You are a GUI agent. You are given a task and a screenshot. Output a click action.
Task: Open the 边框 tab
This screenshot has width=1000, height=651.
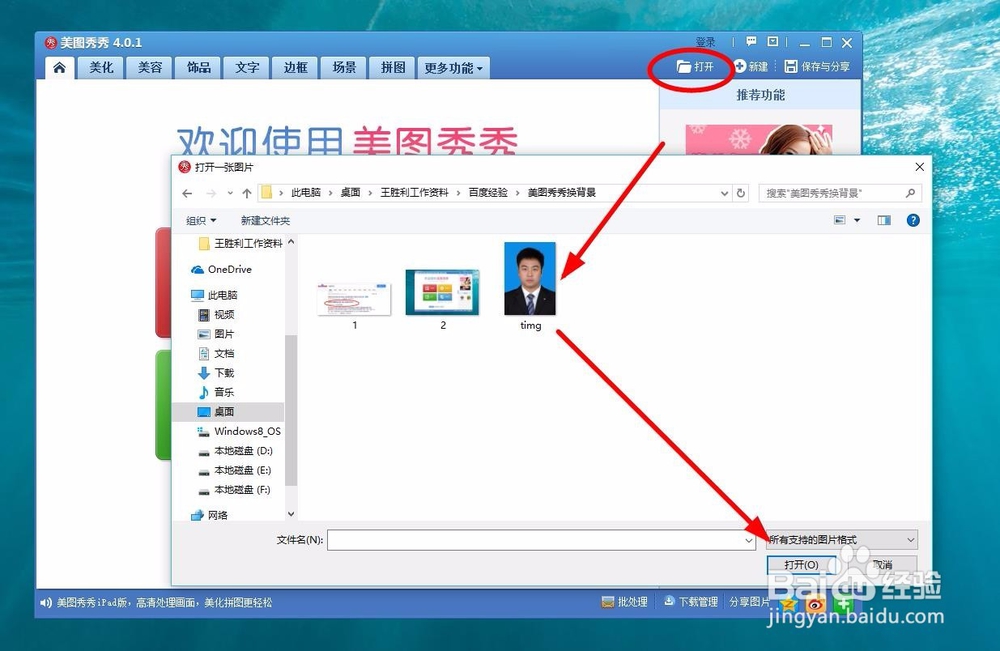click(x=295, y=67)
